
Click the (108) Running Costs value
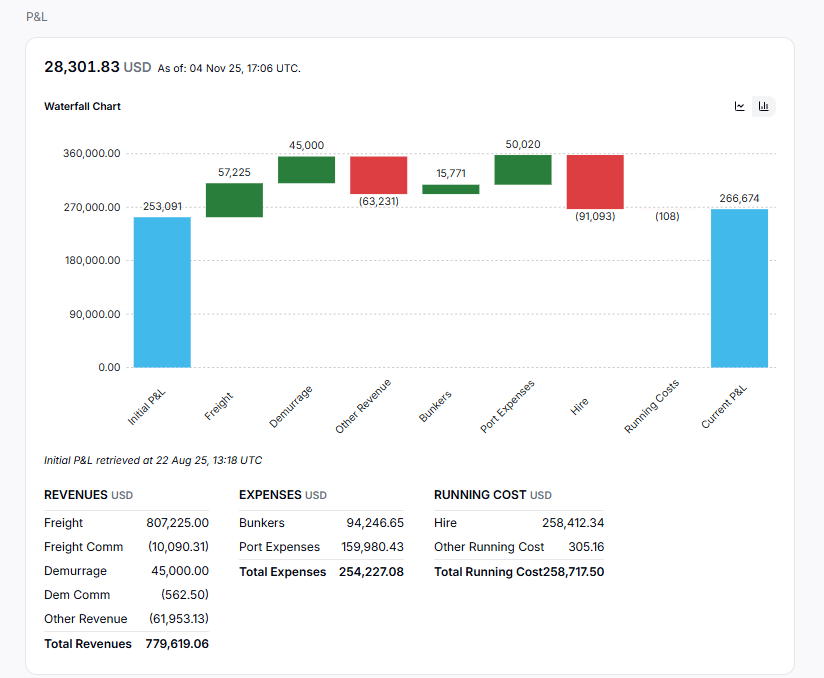coord(667,217)
